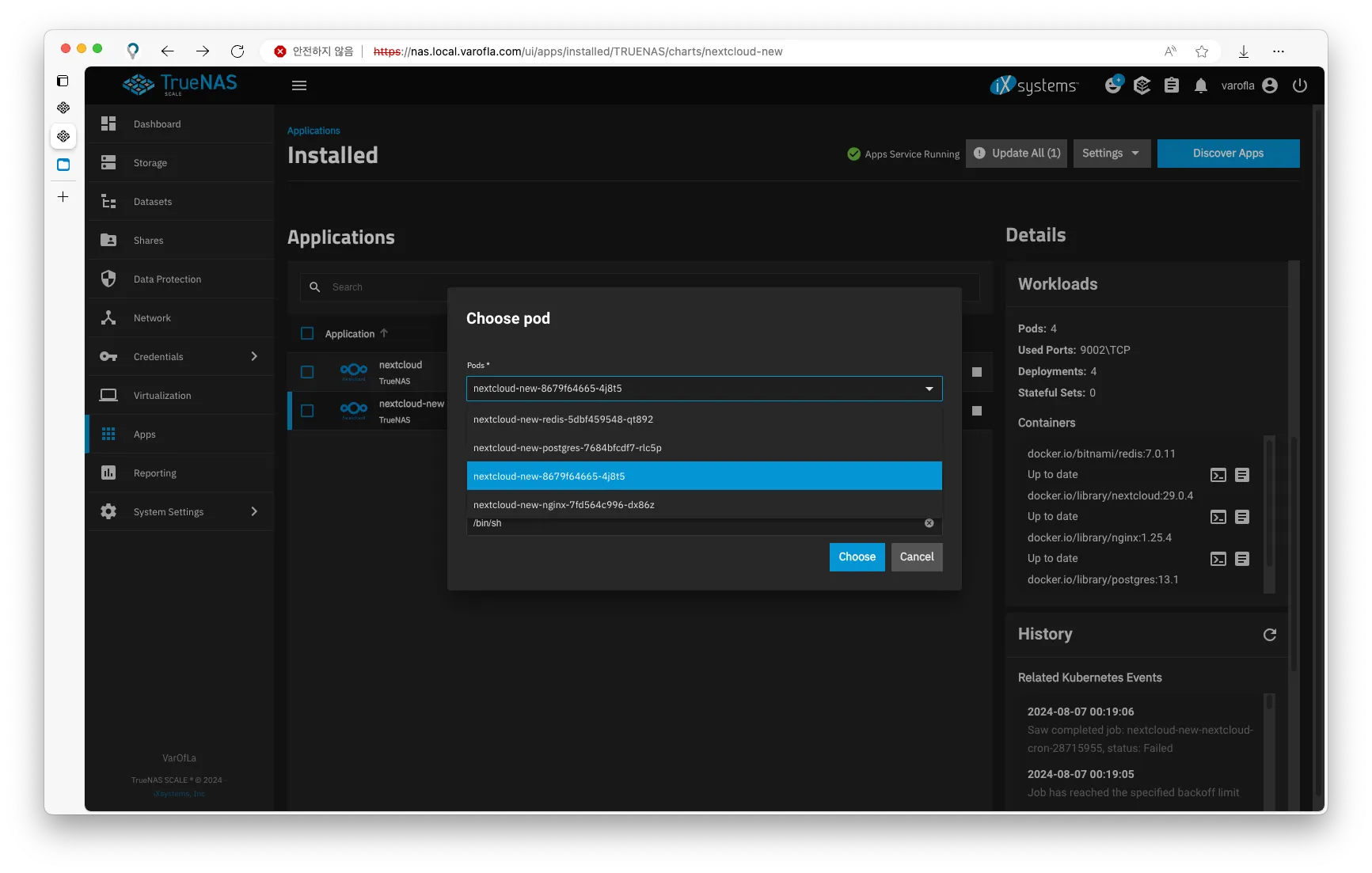Image resolution: width=1372 pixels, height=873 pixels.
Task: Expand the System Settings sidebar menu
Action: 181,512
